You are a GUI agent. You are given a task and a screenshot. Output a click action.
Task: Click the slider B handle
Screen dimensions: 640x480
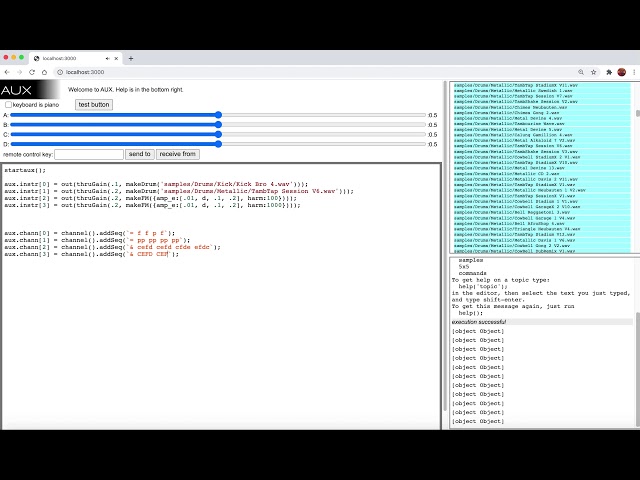(x=218, y=125)
